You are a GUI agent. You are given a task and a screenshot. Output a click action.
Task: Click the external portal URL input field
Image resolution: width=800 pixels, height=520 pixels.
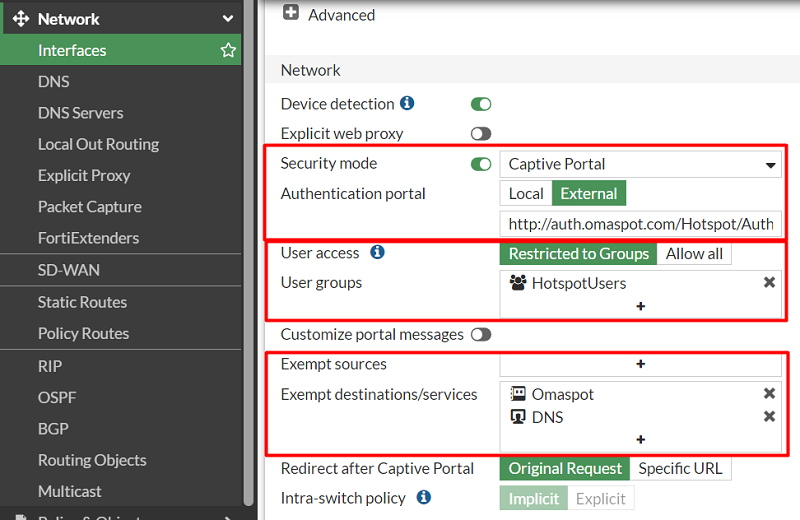640,224
